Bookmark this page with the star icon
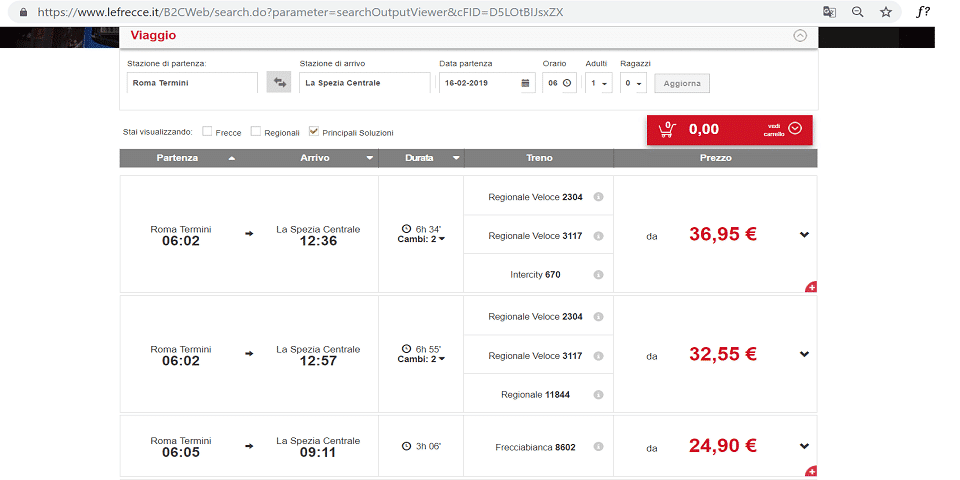The width and height of the screenshot is (960, 480). pos(885,12)
